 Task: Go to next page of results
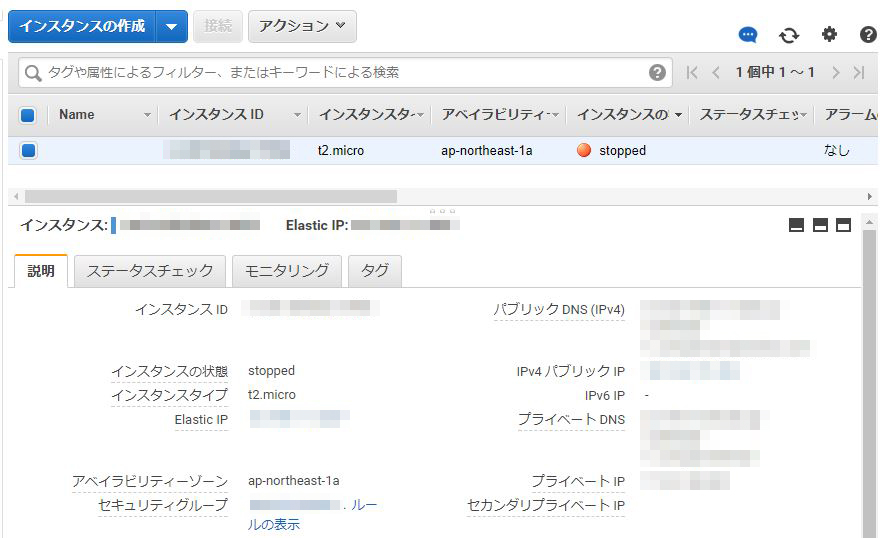835,72
